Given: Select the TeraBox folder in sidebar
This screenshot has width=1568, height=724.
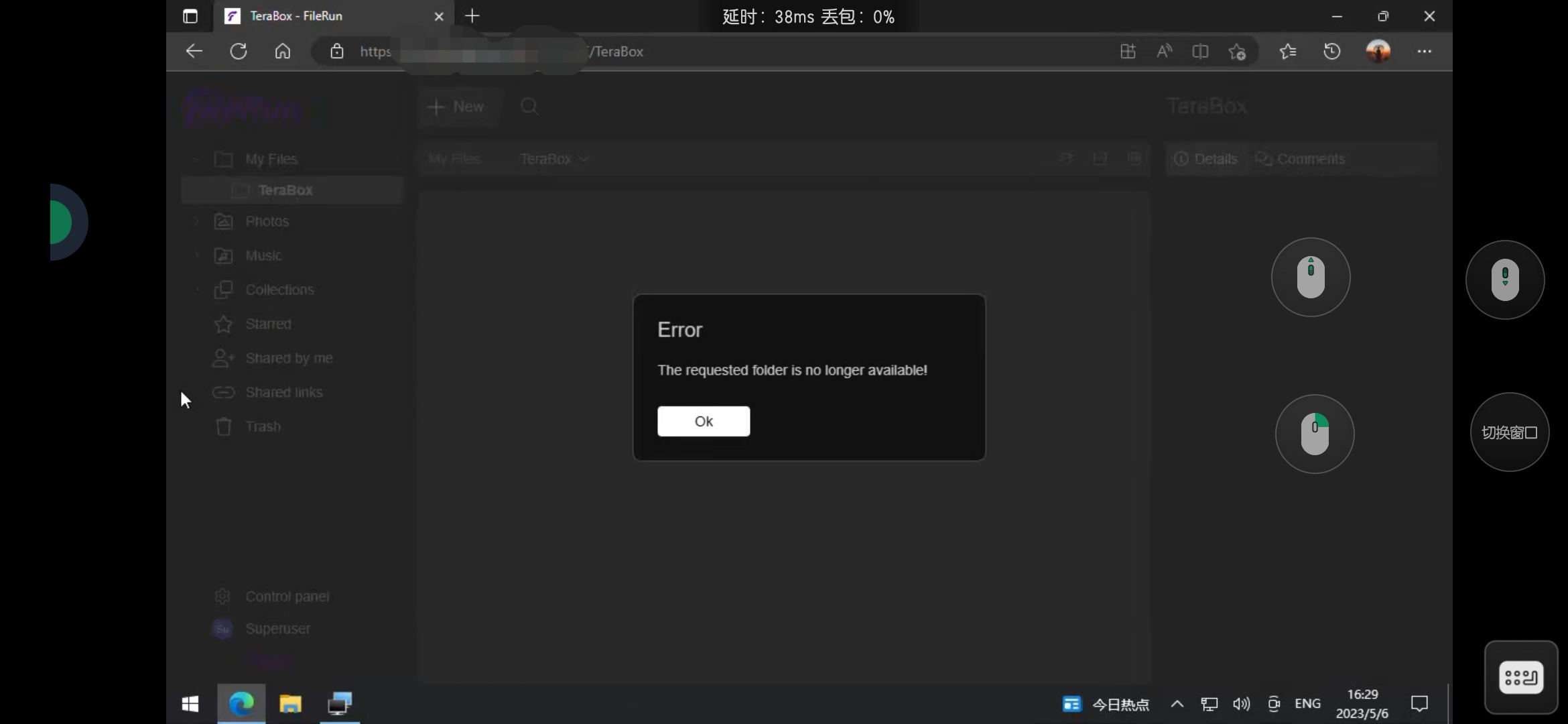Looking at the screenshot, I should tap(292, 190).
